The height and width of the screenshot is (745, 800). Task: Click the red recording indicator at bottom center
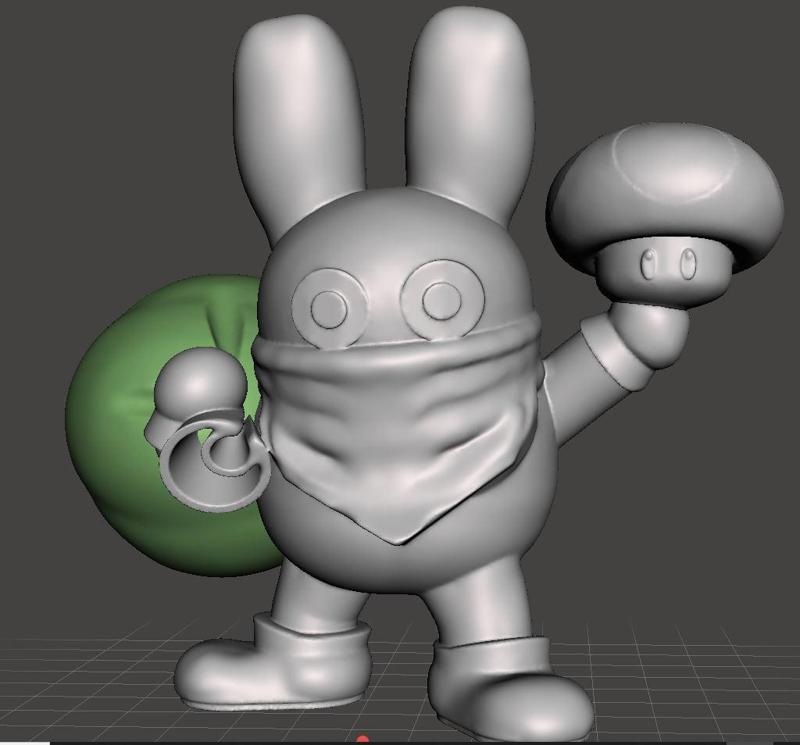(363, 740)
